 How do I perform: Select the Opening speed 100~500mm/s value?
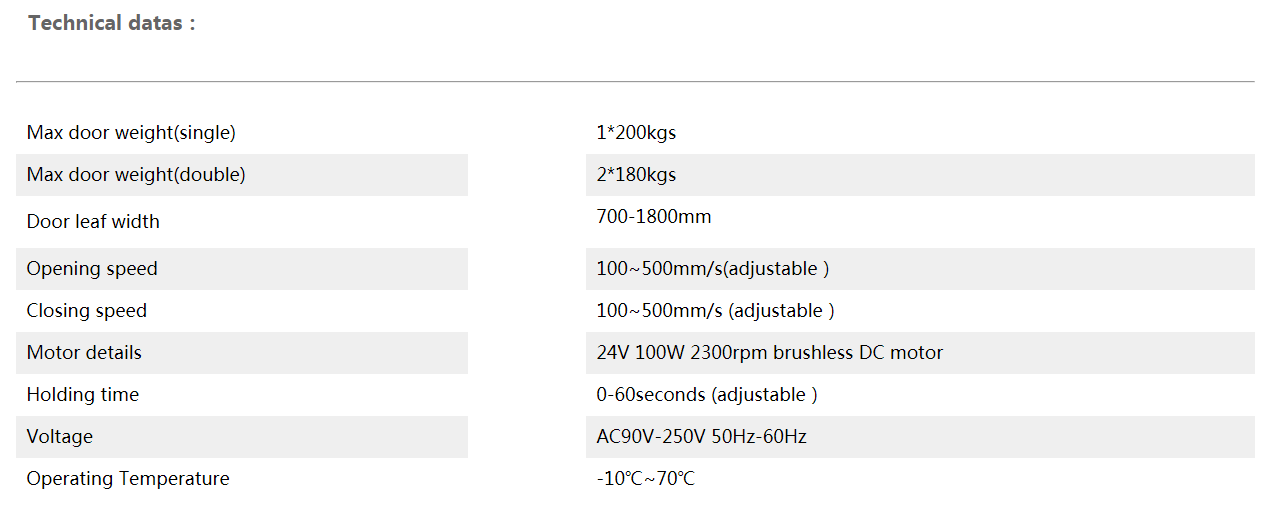[712, 269]
